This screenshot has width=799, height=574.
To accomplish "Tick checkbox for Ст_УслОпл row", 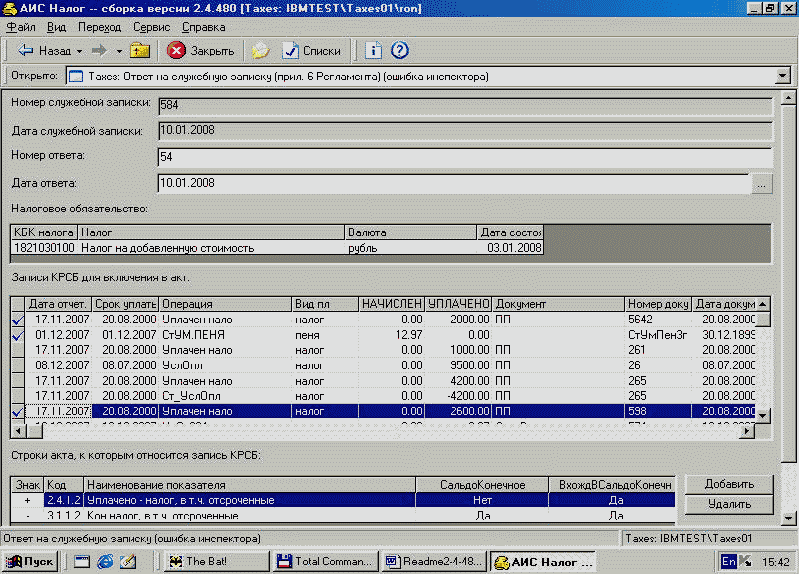I will pyautogui.click(x=18, y=396).
